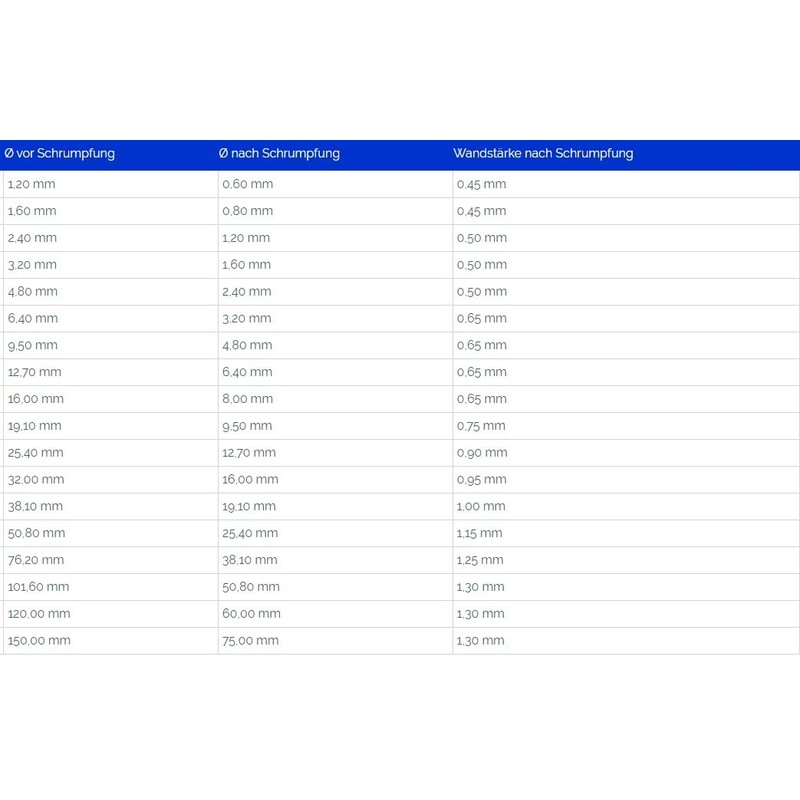Select the "Wandstärke nach Schrumpfung" column header
The image size is (800, 800).
point(543,154)
